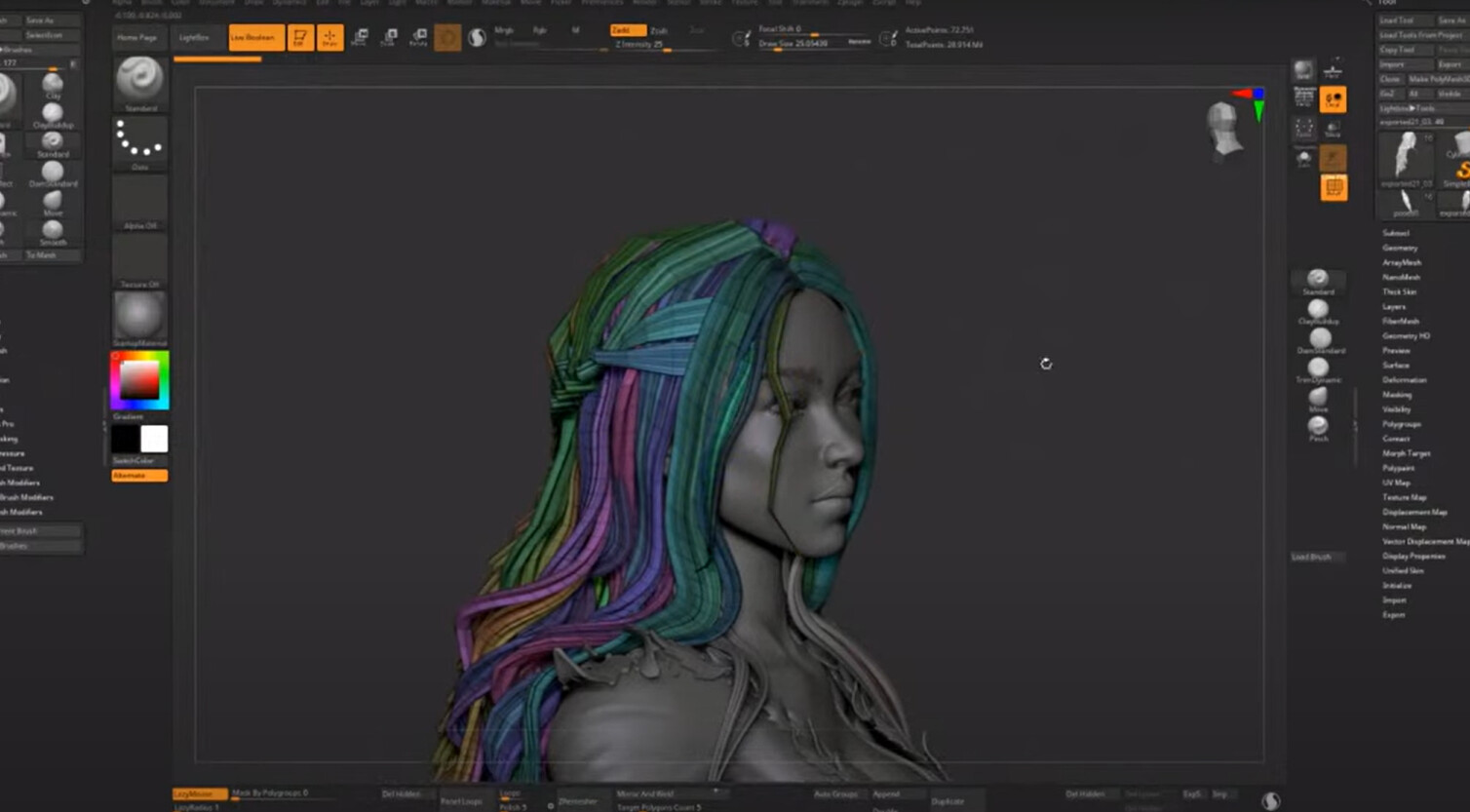Open the Display Properties section
Screen dimensions: 1470x812
pos(1413,556)
